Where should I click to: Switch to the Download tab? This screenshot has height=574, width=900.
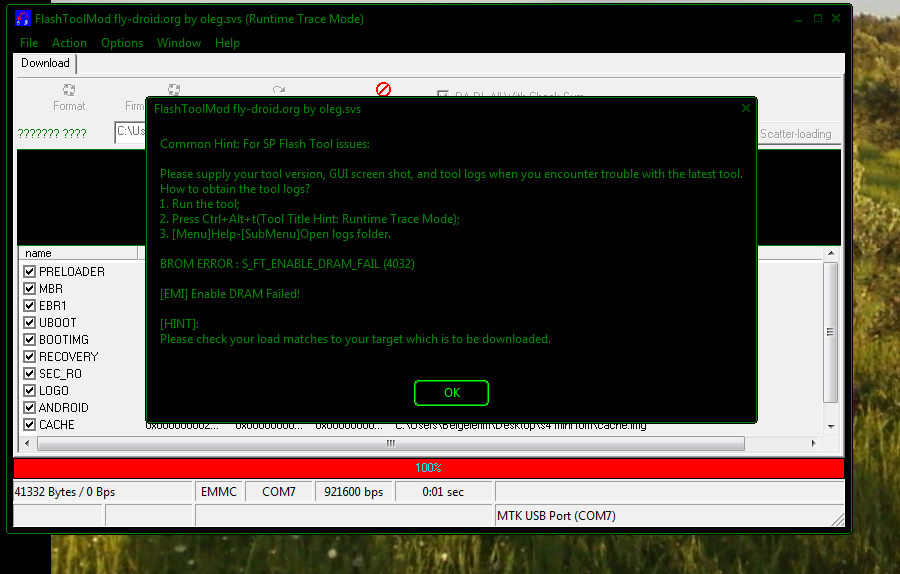tap(45, 63)
